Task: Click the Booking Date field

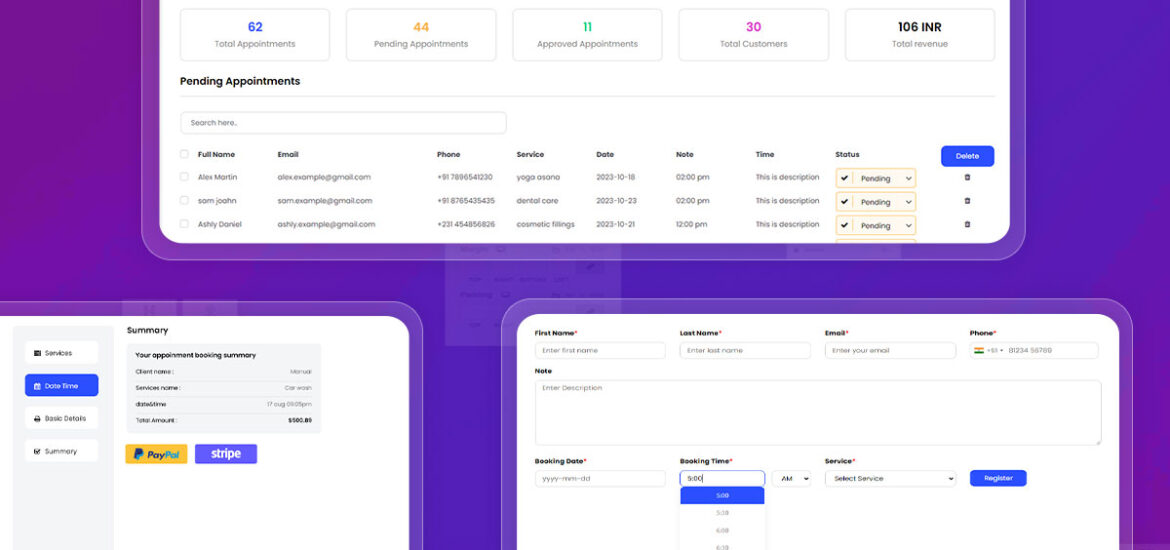Action: point(600,478)
